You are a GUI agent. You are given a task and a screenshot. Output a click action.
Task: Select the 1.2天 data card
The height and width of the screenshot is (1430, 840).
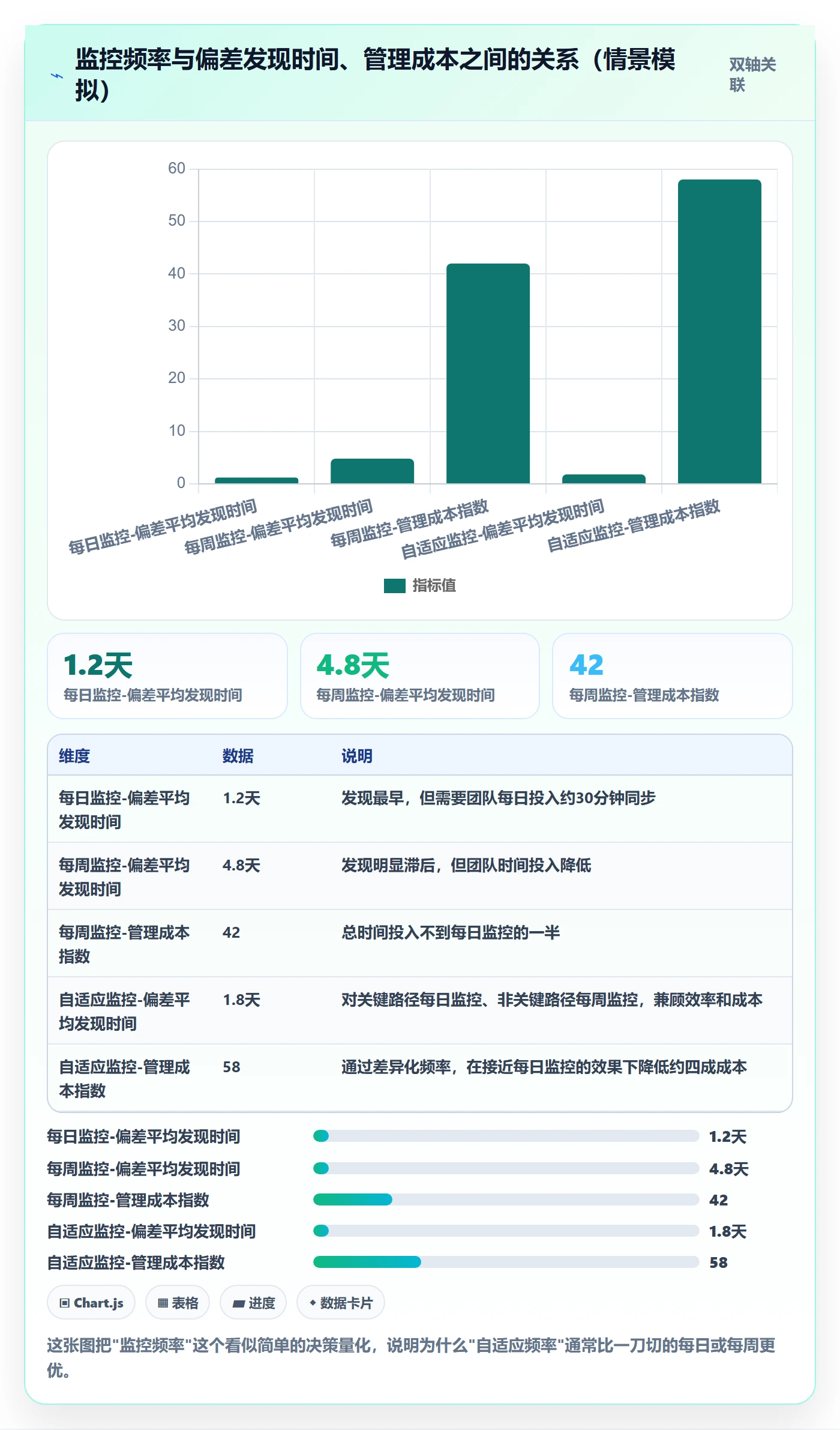167,676
